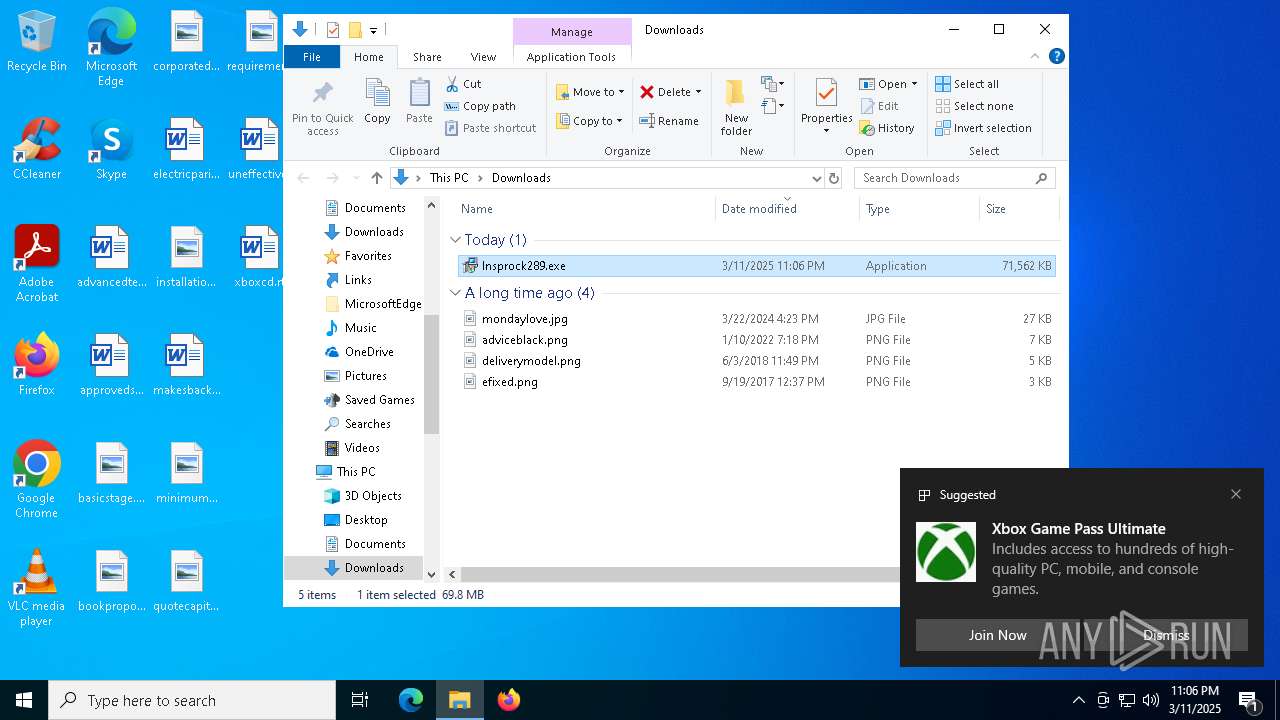Image resolution: width=1280 pixels, height=720 pixels.
Task: Switch to the Share tab
Action: [x=427, y=57]
